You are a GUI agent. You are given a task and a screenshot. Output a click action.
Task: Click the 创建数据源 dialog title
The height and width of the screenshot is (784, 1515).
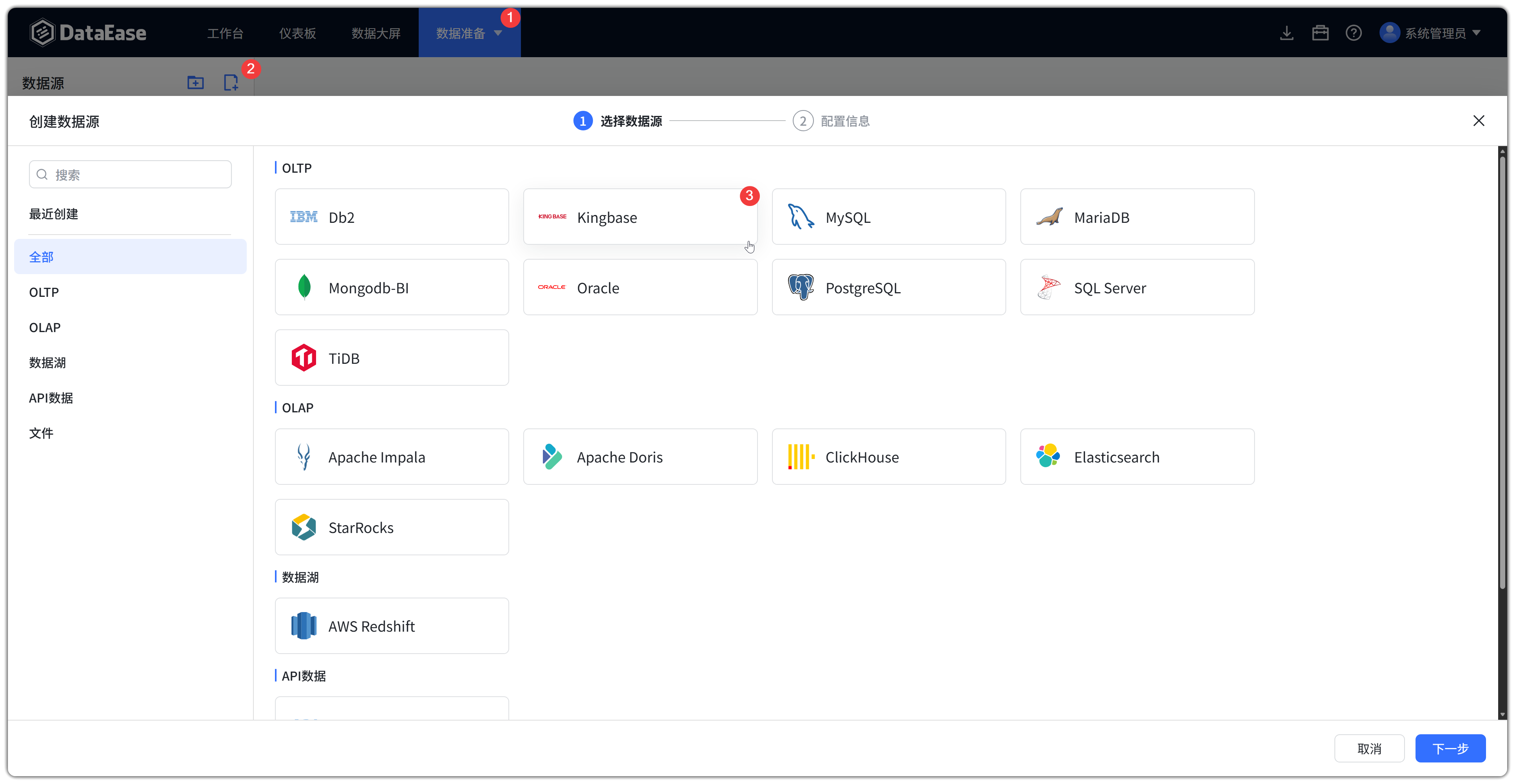[x=64, y=121]
